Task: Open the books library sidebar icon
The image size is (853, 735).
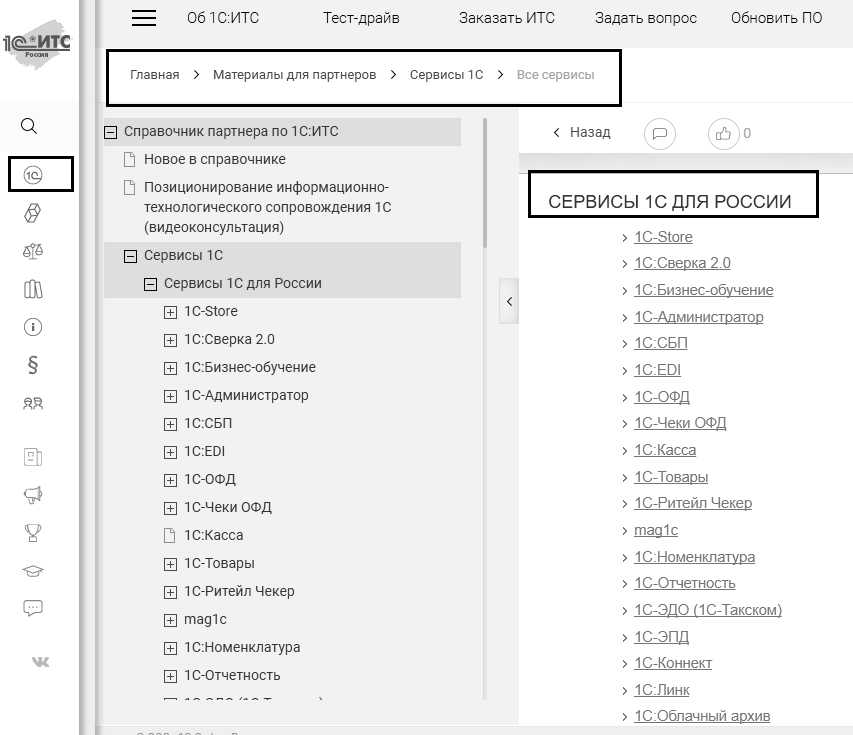Action: 33,289
